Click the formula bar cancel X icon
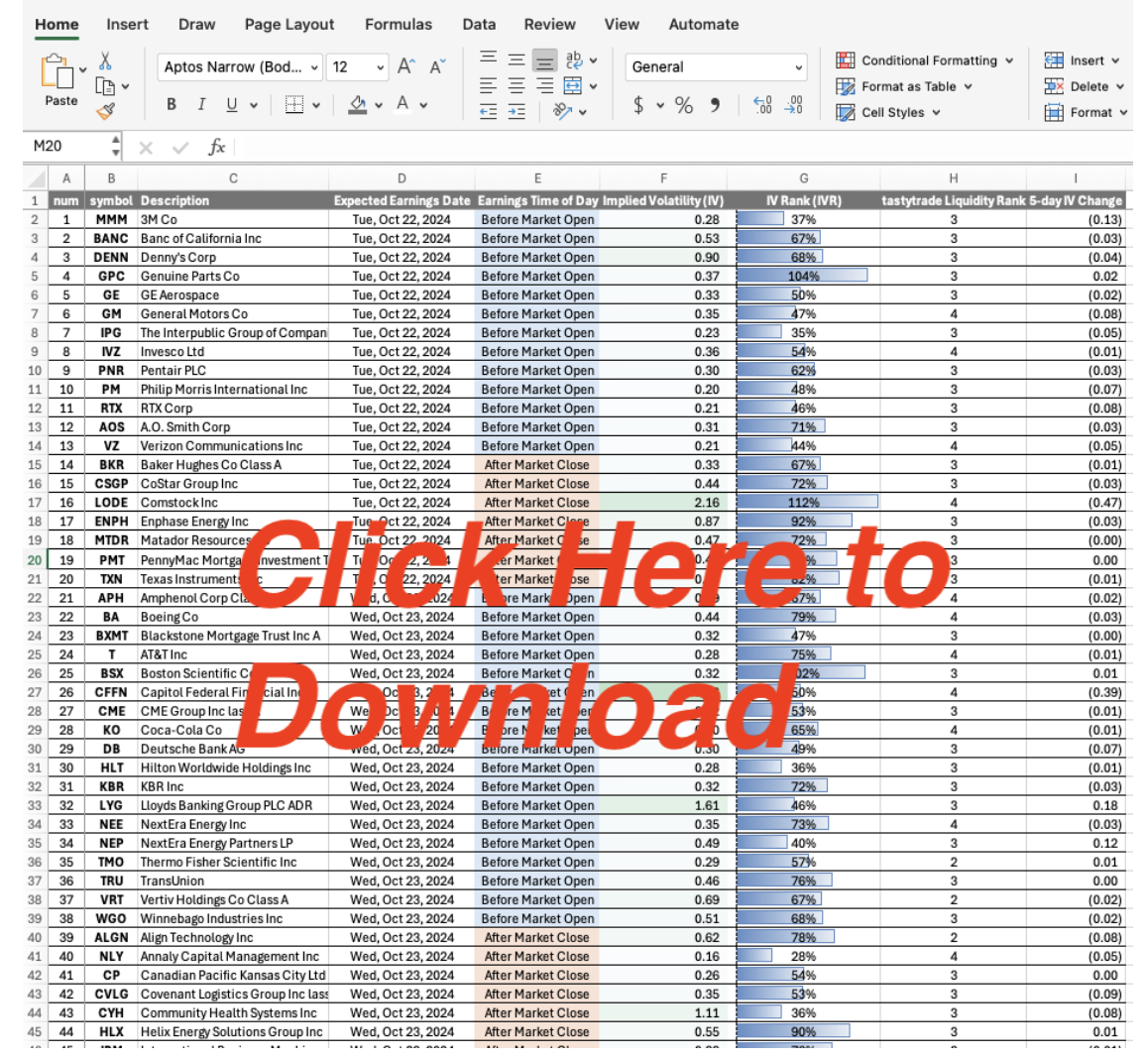Image resolution: width=1148 pixels, height=1059 pixels. tap(146, 148)
